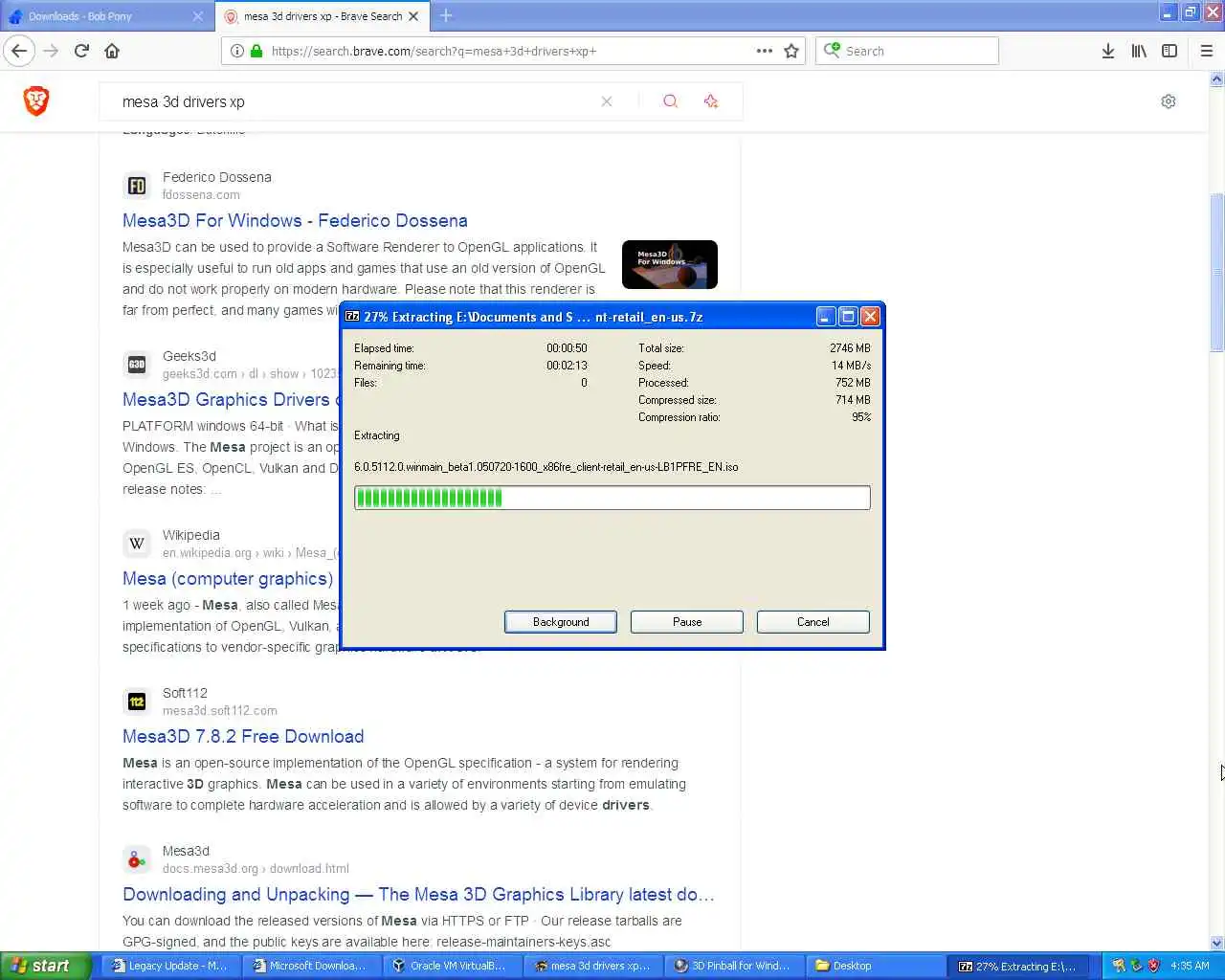The width and height of the screenshot is (1225, 980).
Task: Click the Federico Dossena favicon
Action: 137,186
